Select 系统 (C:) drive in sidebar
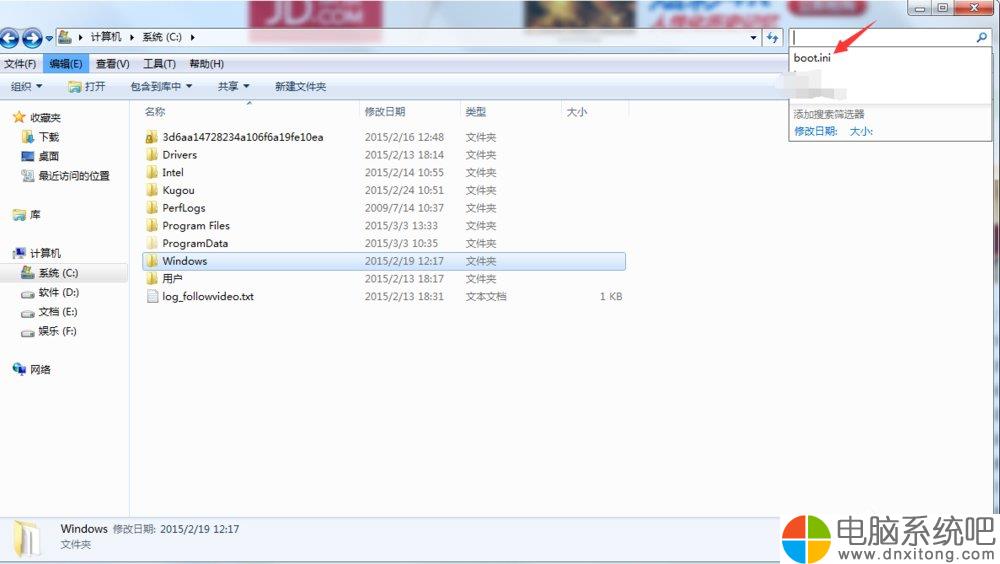This screenshot has height=564, width=1000. pyautogui.click(x=58, y=272)
